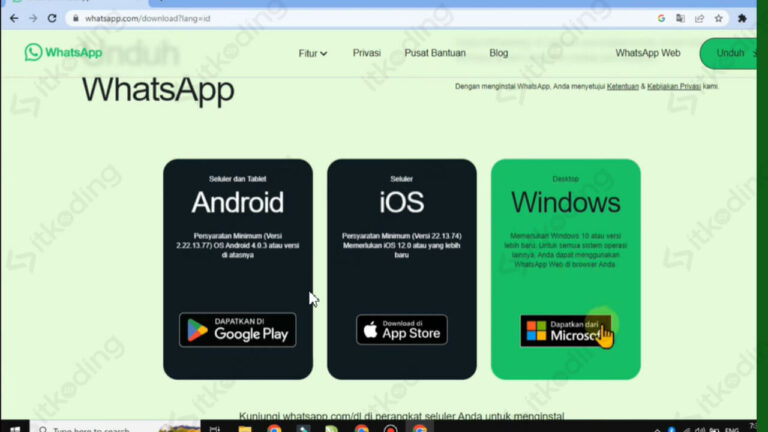Open the Windows Start button
The width and height of the screenshot is (768, 432).
(15, 429)
